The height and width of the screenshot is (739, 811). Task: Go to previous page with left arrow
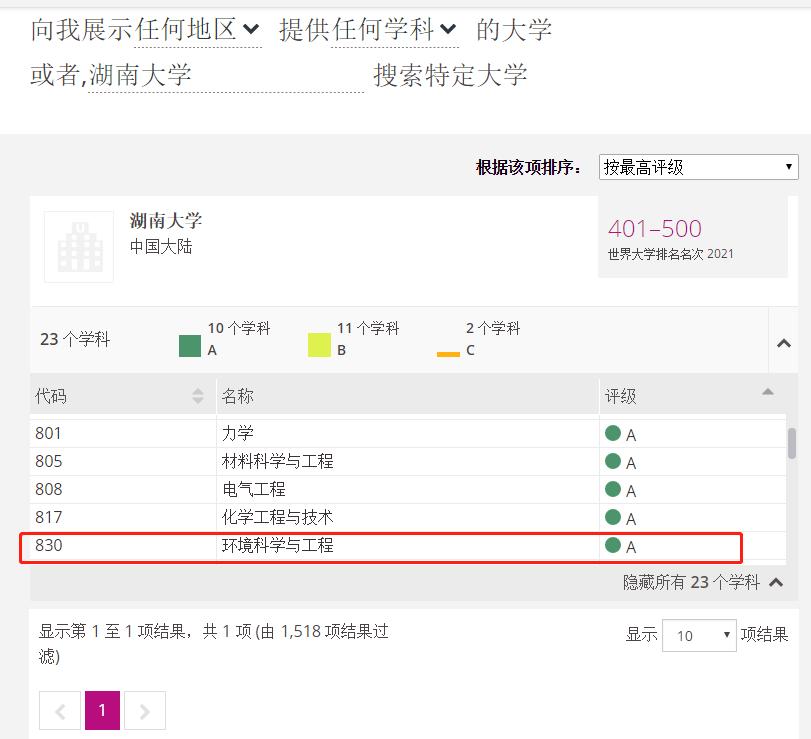coord(60,711)
